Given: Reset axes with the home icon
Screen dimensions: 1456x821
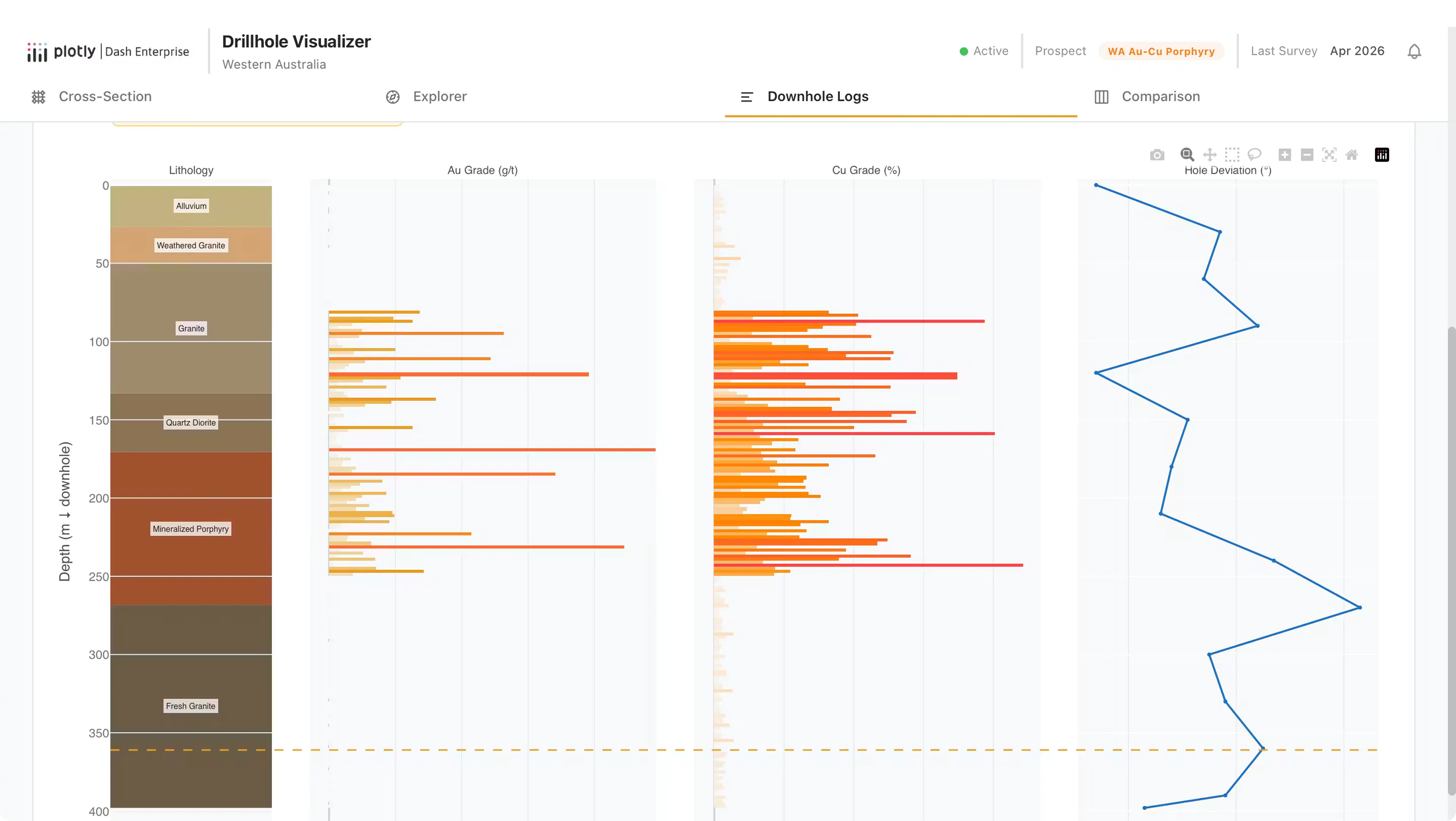Looking at the screenshot, I should tap(1351, 155).
